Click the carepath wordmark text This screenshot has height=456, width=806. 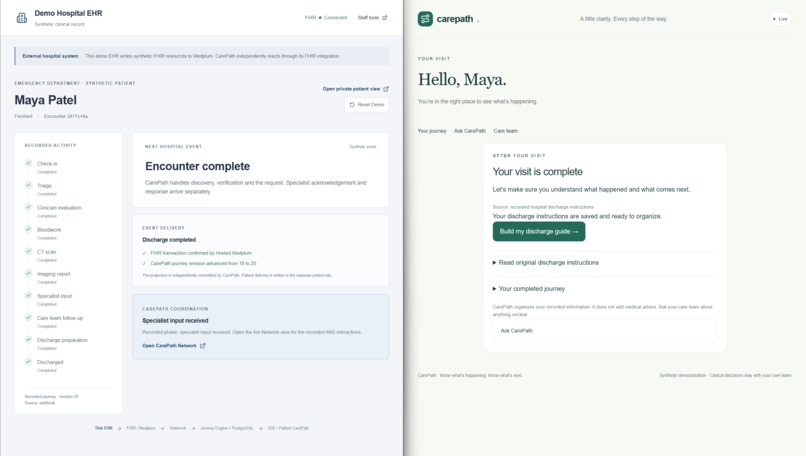[455, 19]
